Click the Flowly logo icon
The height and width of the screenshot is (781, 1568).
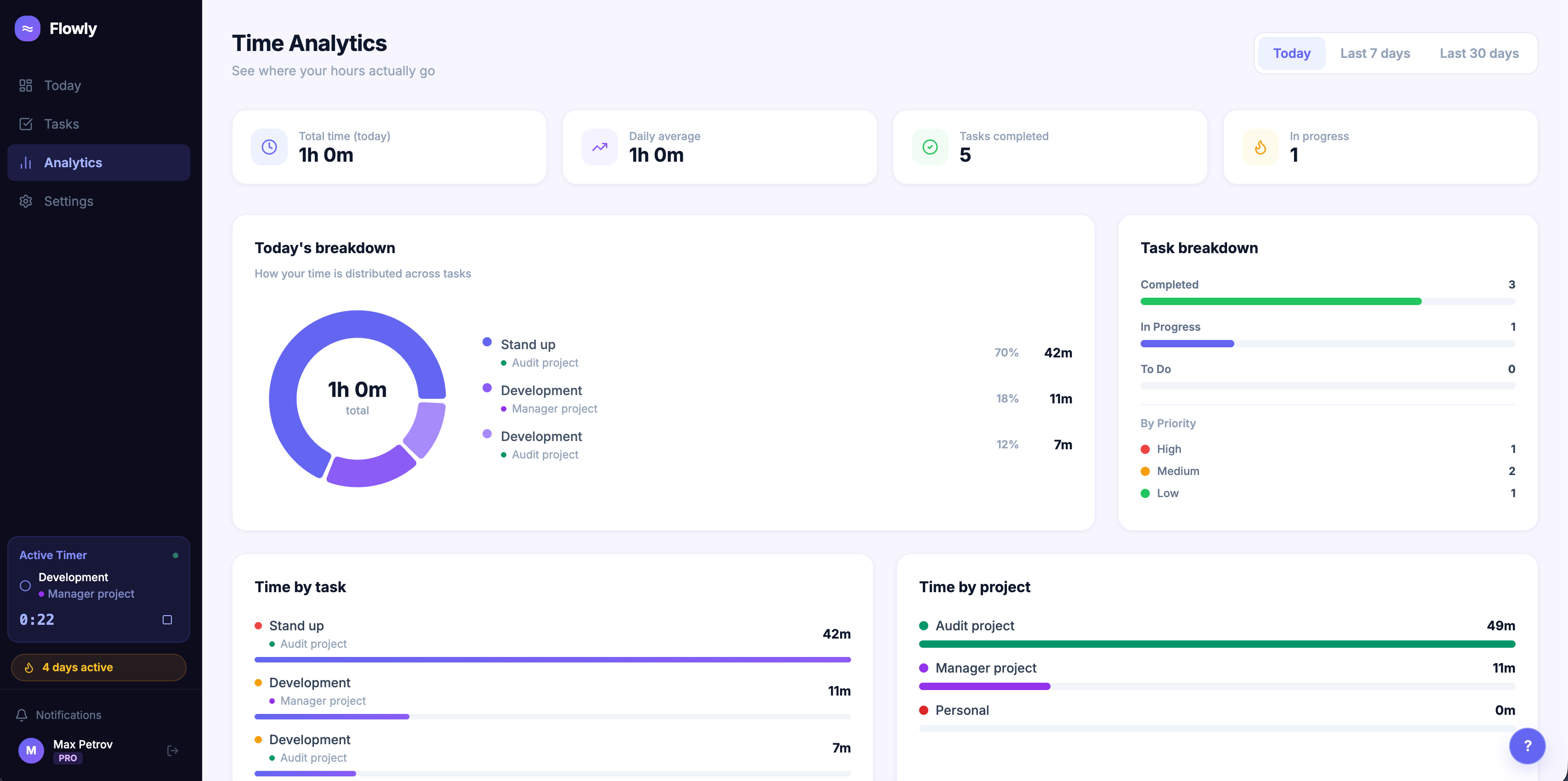[x=28, y=28]
